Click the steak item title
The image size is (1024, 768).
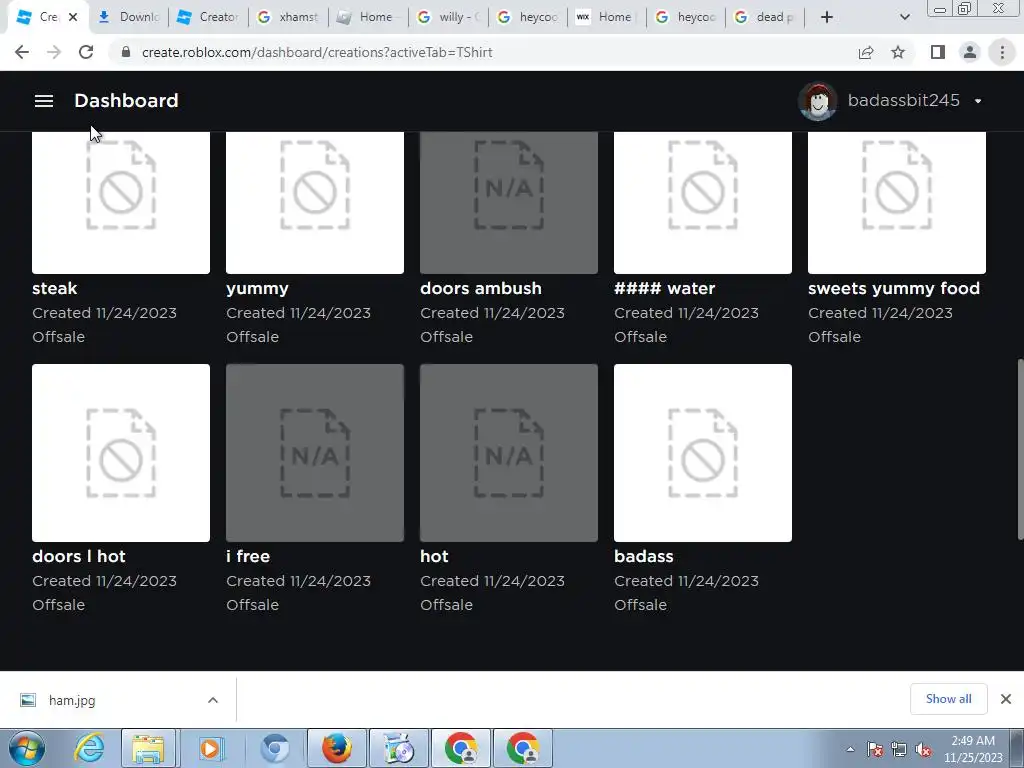pyautogui.click(x=55, y=288)
